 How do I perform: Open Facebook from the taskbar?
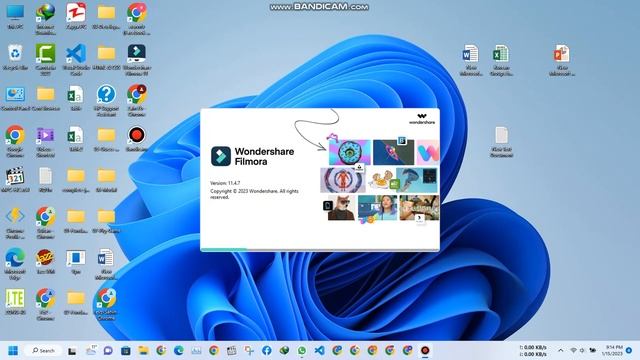pyautogui.click(x=267, y=351)
